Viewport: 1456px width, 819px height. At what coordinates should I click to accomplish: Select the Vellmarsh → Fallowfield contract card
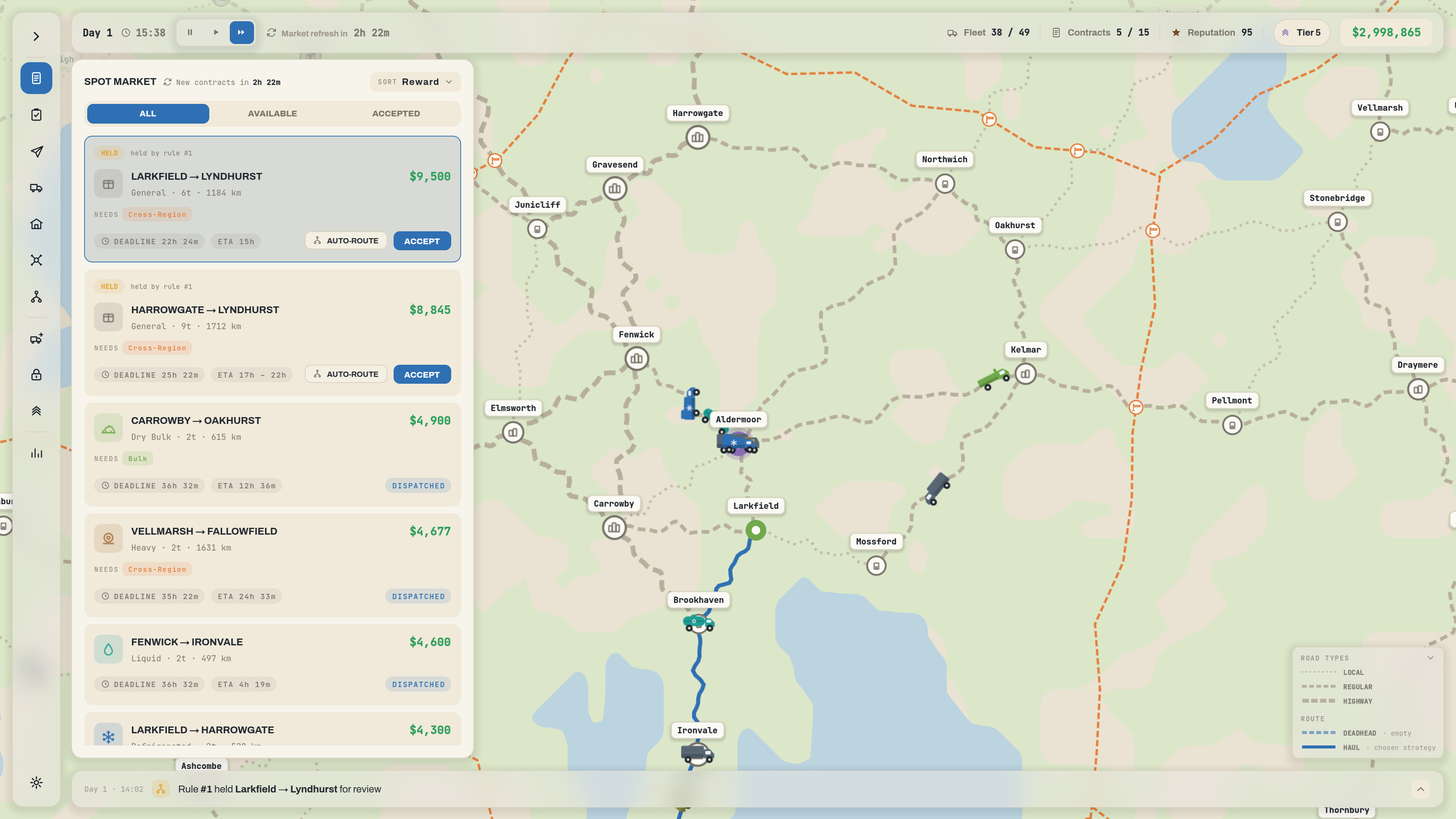pyautogui.click(x=273, y=565)
